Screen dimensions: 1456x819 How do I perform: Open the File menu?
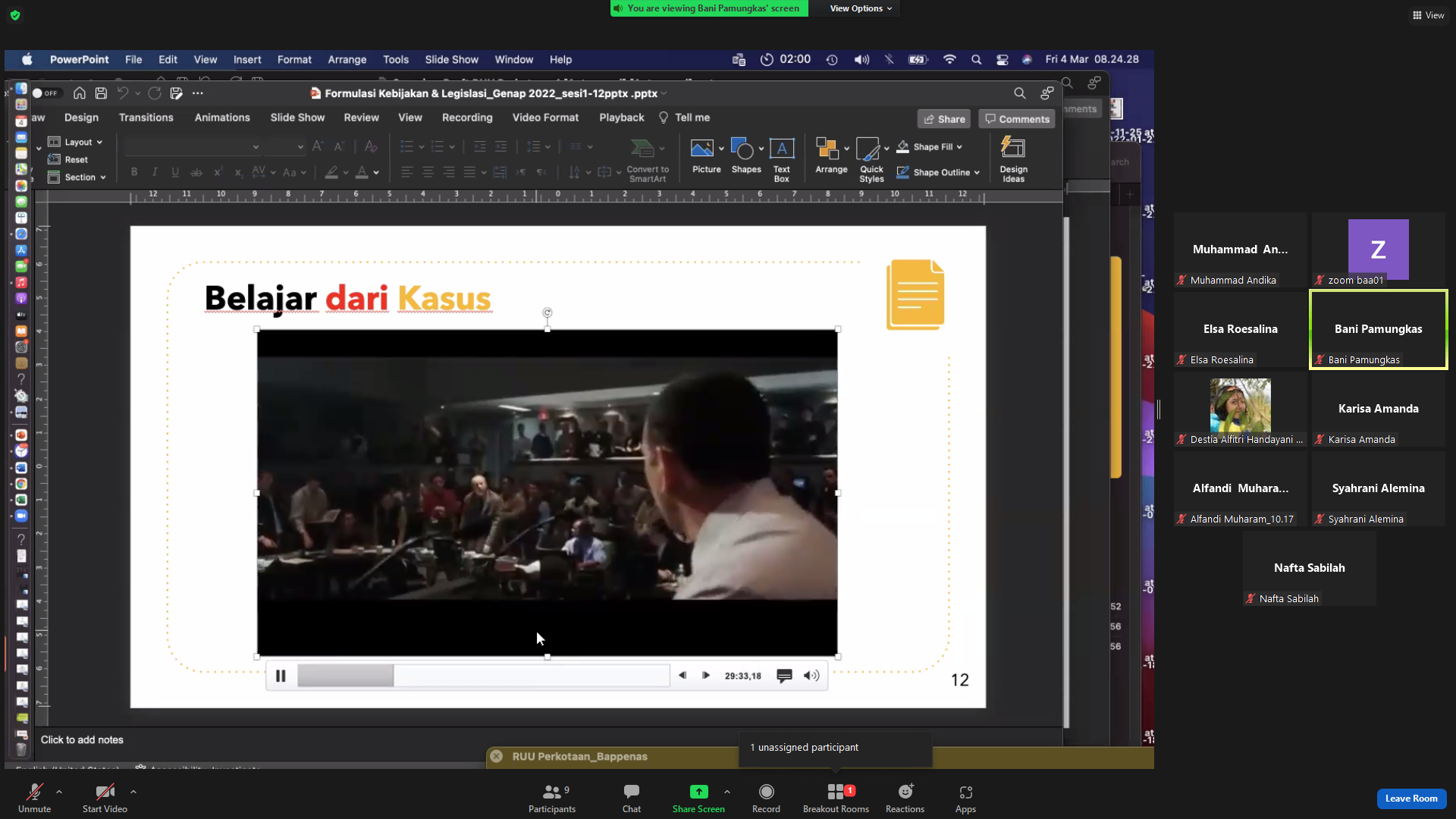click(x=133, y=59)
